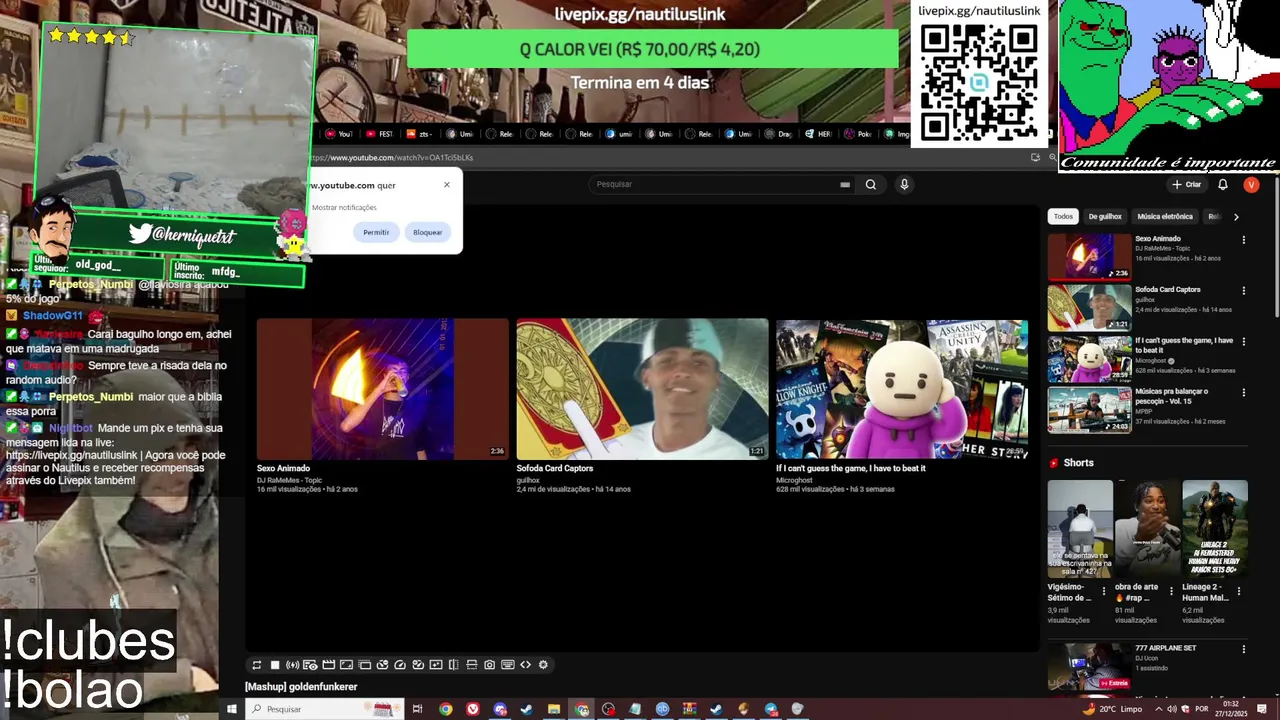
Task: Switch to the FEST browser tab
Action: (379, 134)
